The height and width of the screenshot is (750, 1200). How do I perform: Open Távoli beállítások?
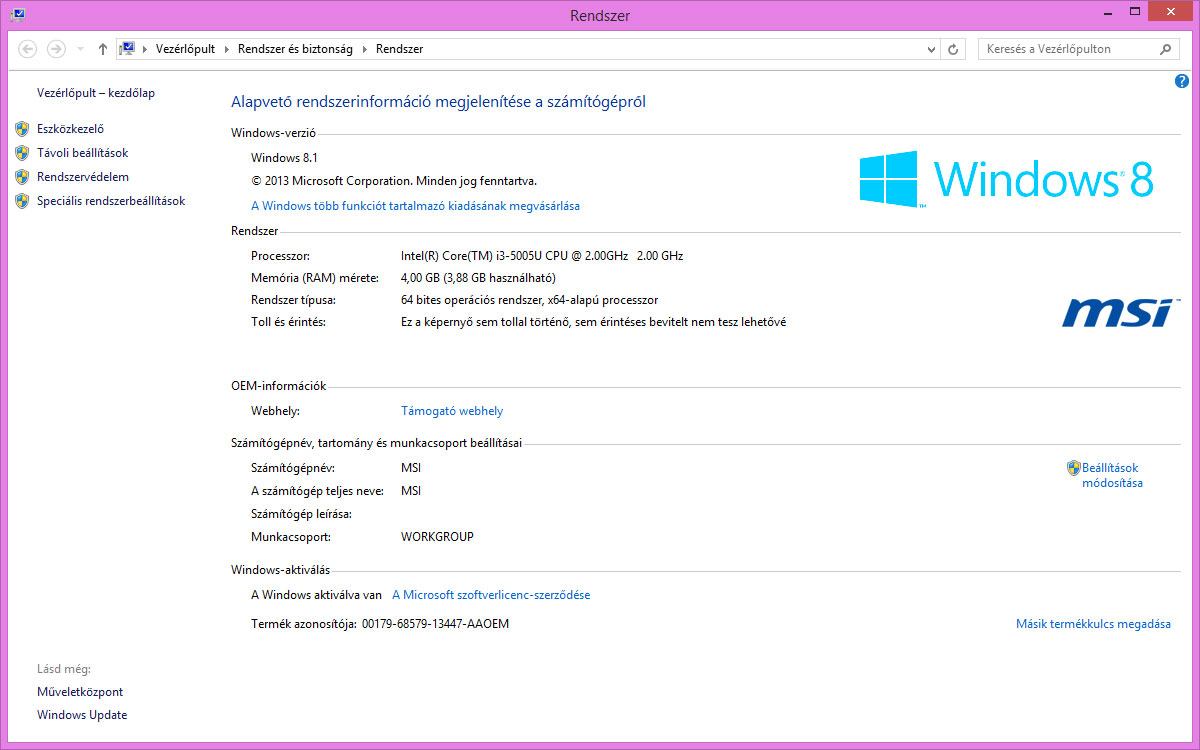coord(82,153)
